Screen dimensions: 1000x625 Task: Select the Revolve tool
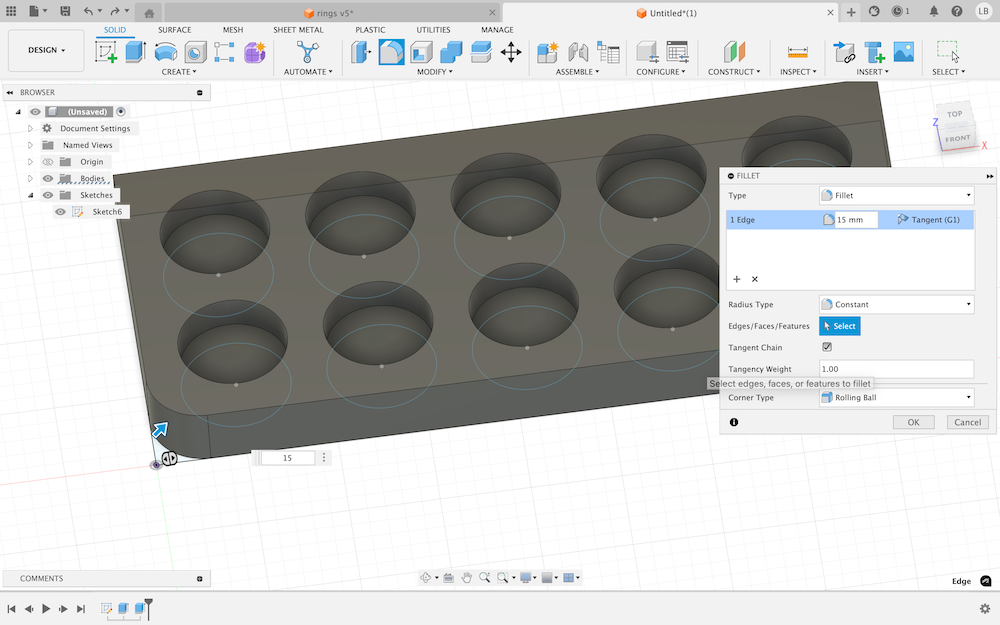[166, 52]
